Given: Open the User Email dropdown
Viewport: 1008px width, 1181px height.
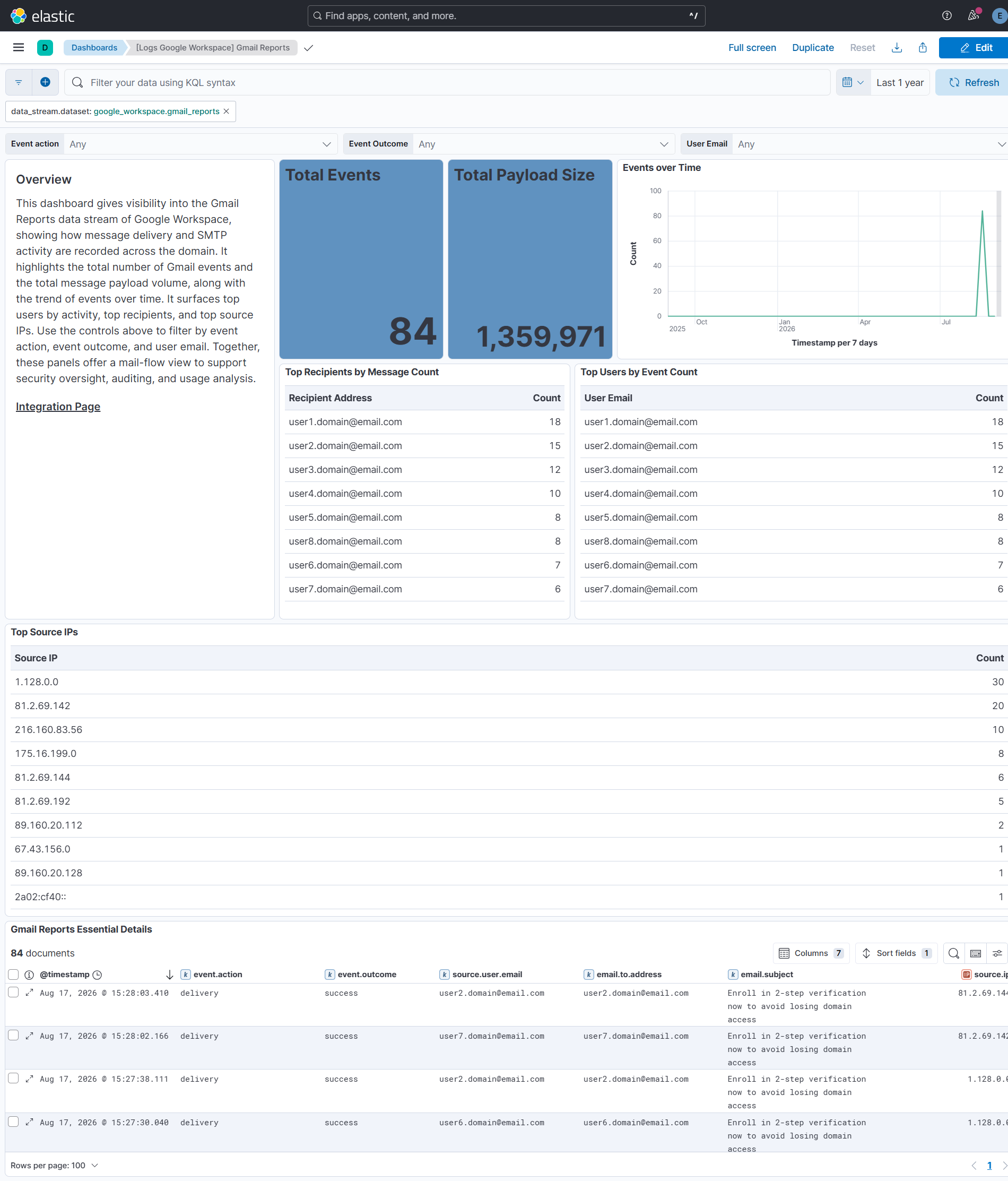Looking at the screenshot, I should 870,144.
